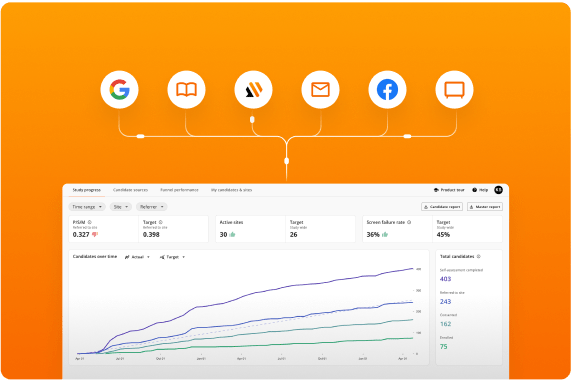Click the Google logo icon

click(x=119, y=90)
